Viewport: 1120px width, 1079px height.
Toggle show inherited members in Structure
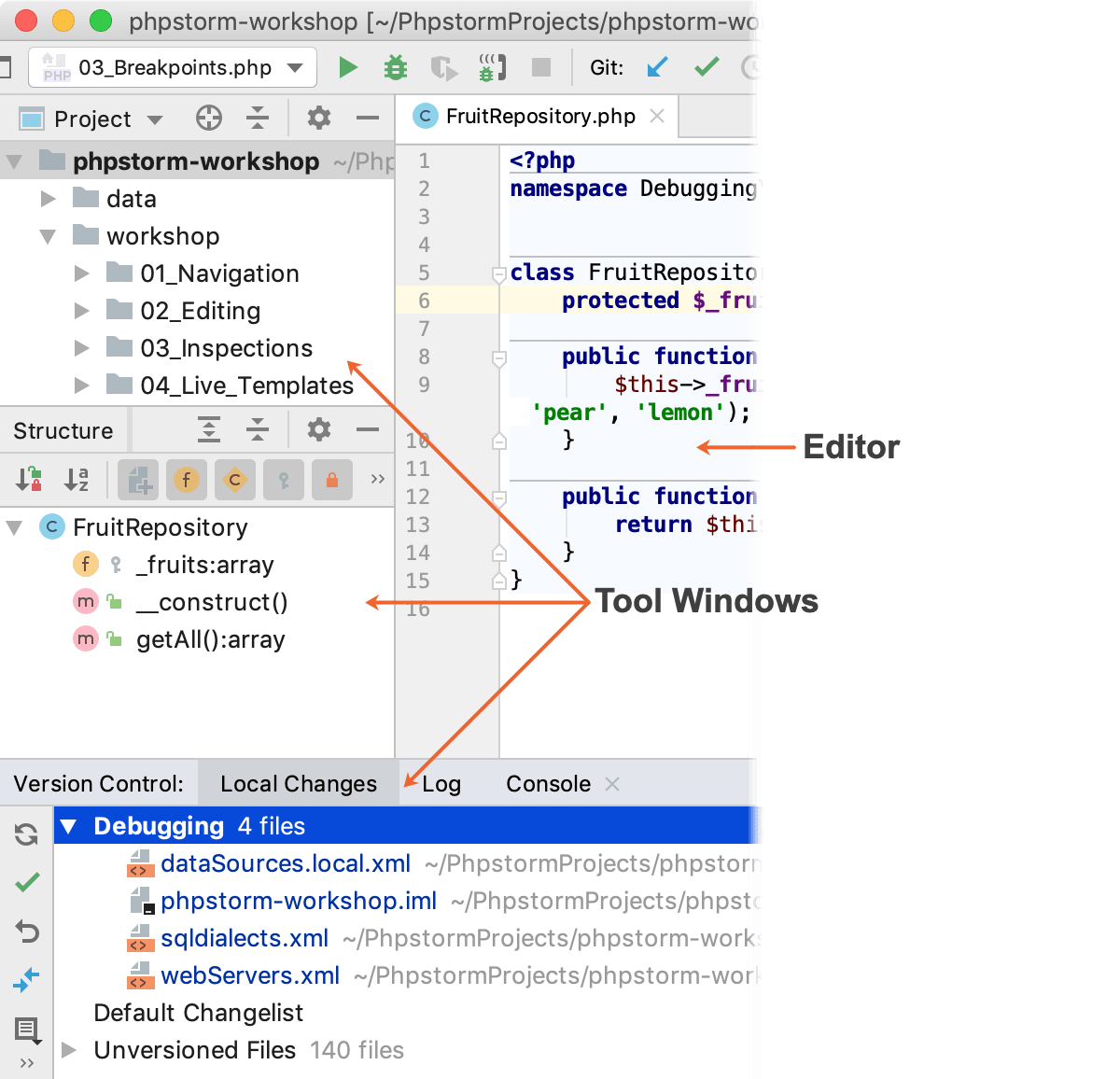[x=138, y=480]
